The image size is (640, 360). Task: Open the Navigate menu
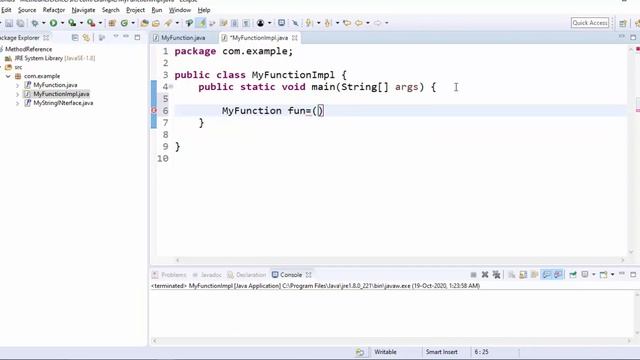click(x=83, y=10)
